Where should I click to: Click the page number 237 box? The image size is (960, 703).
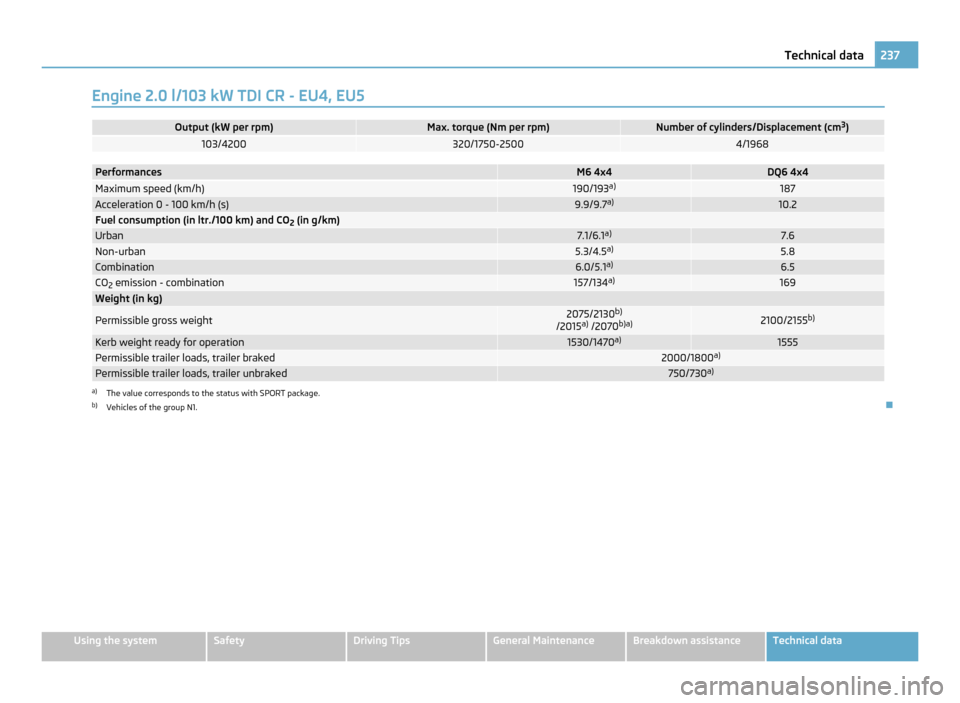pyautogui.click(x=896, y=55)
